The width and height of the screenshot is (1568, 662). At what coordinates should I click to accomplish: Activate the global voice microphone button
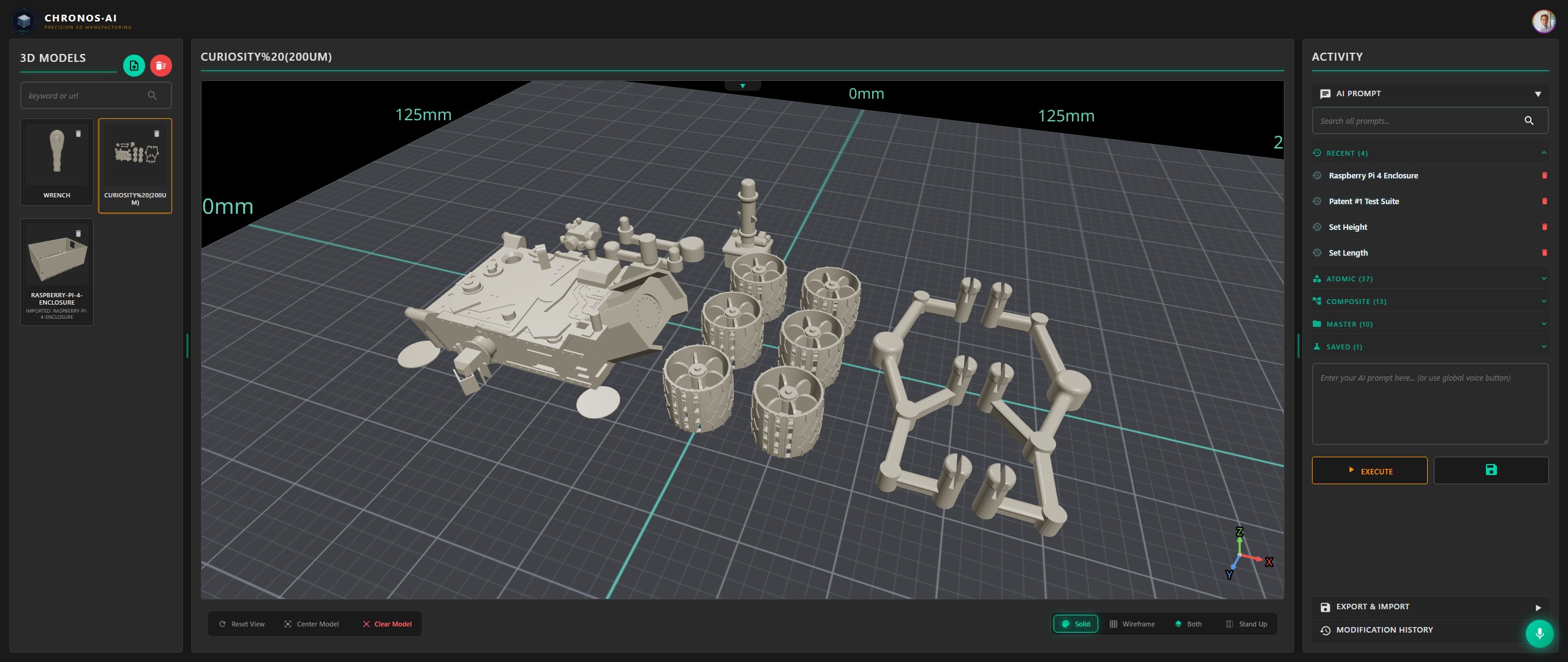coord(1539,634)
